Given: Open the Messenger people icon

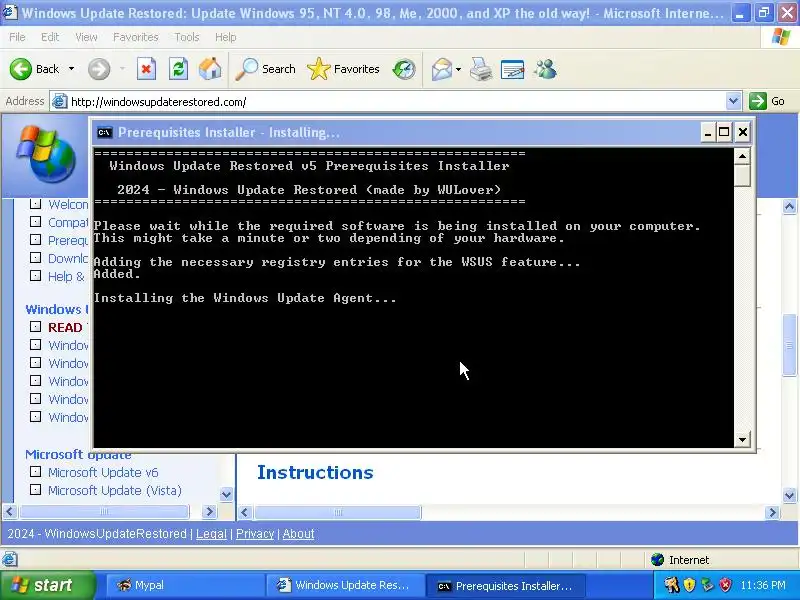Looking at the screenshot, I should tap(545, 69).
